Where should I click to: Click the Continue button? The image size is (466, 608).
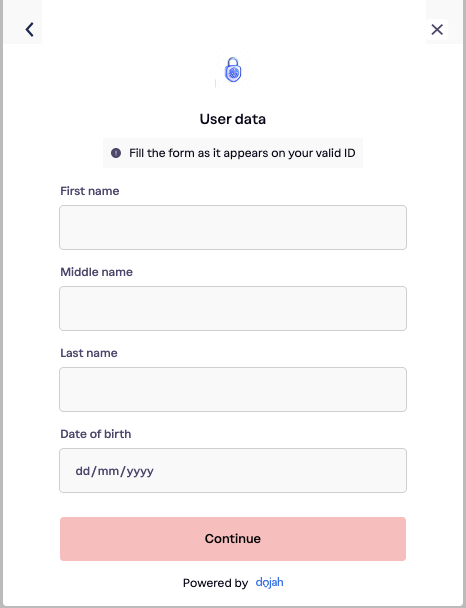pos(233,539)
